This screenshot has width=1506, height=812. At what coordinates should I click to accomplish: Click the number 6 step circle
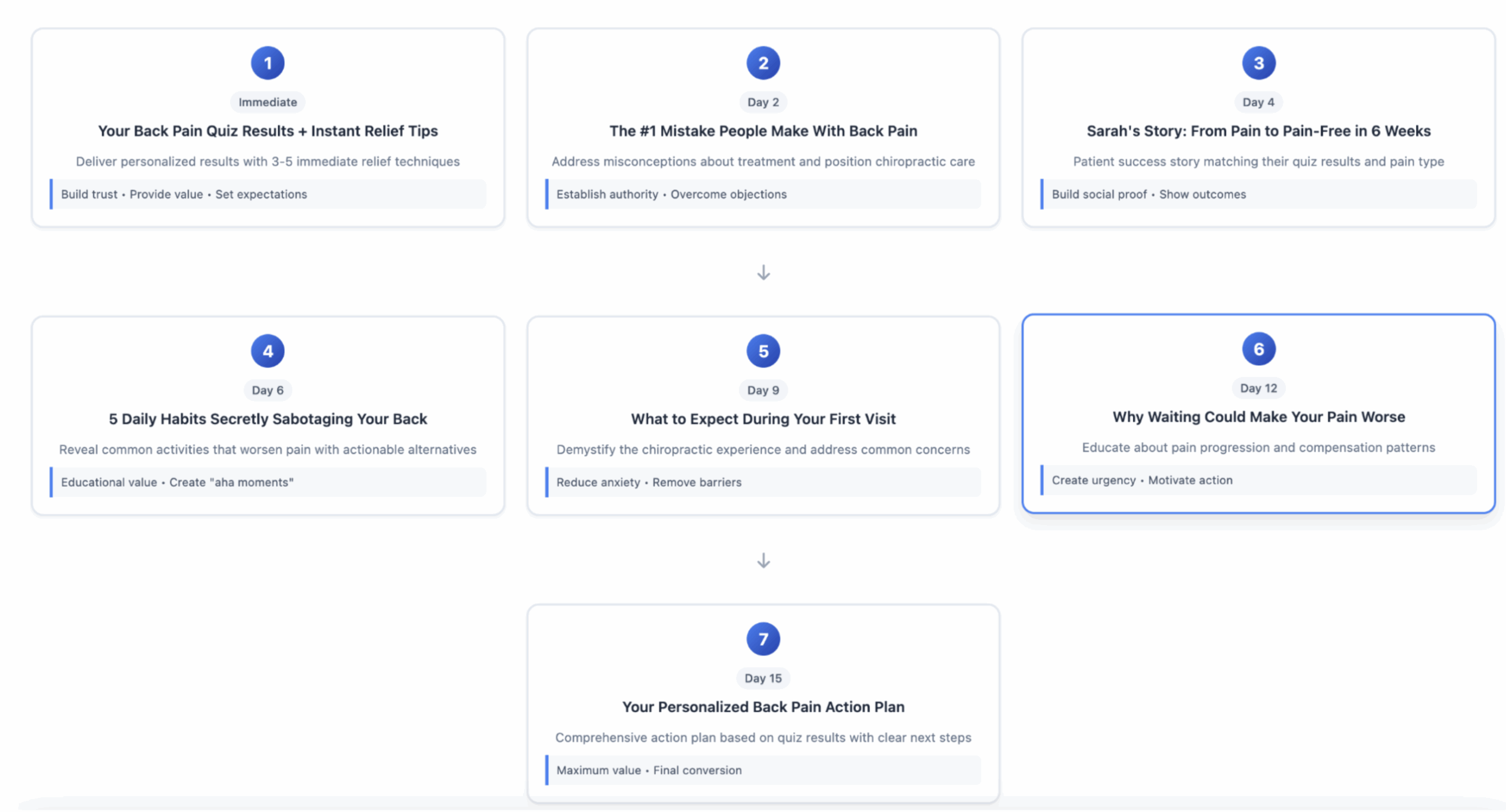1258,349
